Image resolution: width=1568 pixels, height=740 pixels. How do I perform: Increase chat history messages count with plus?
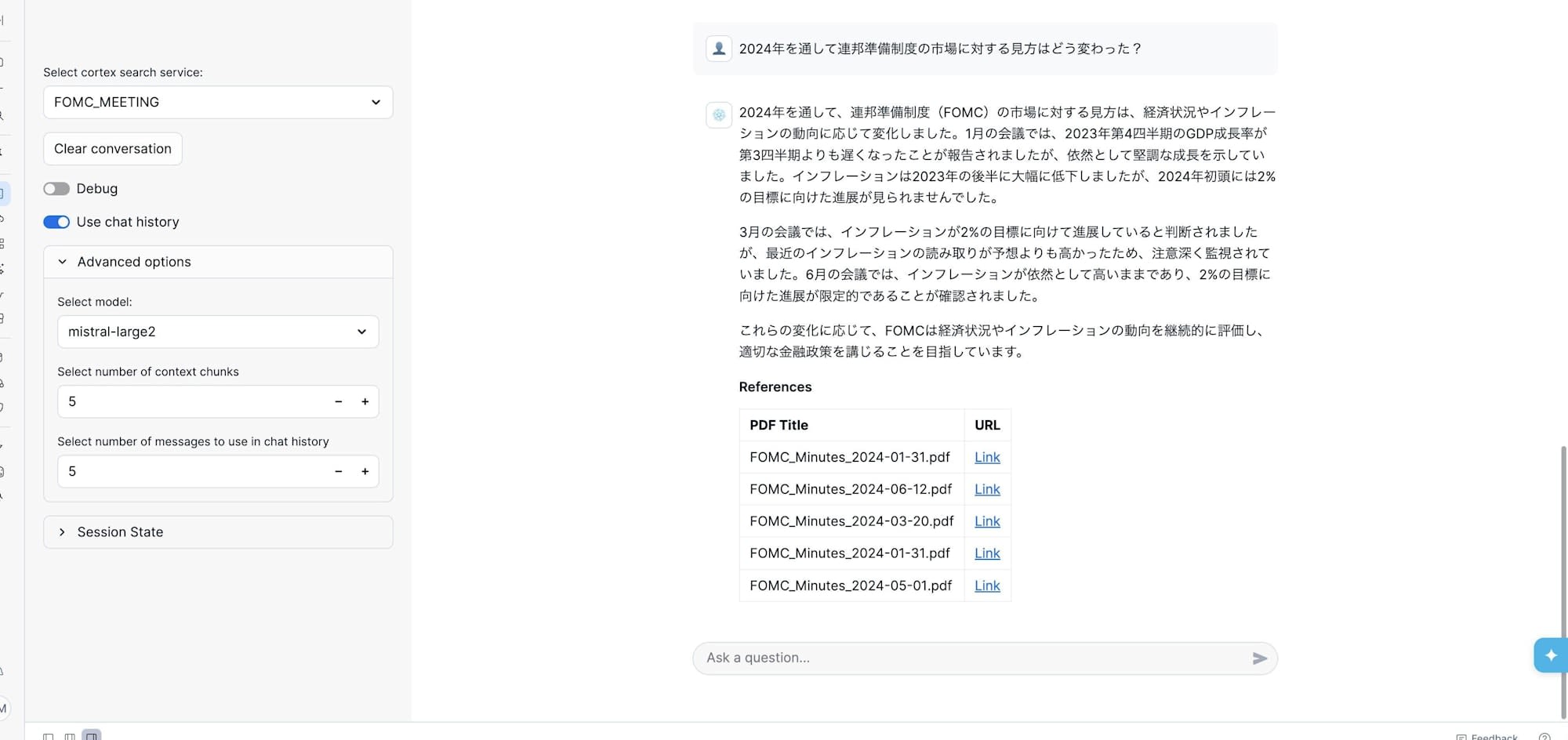tap(365, 471)
